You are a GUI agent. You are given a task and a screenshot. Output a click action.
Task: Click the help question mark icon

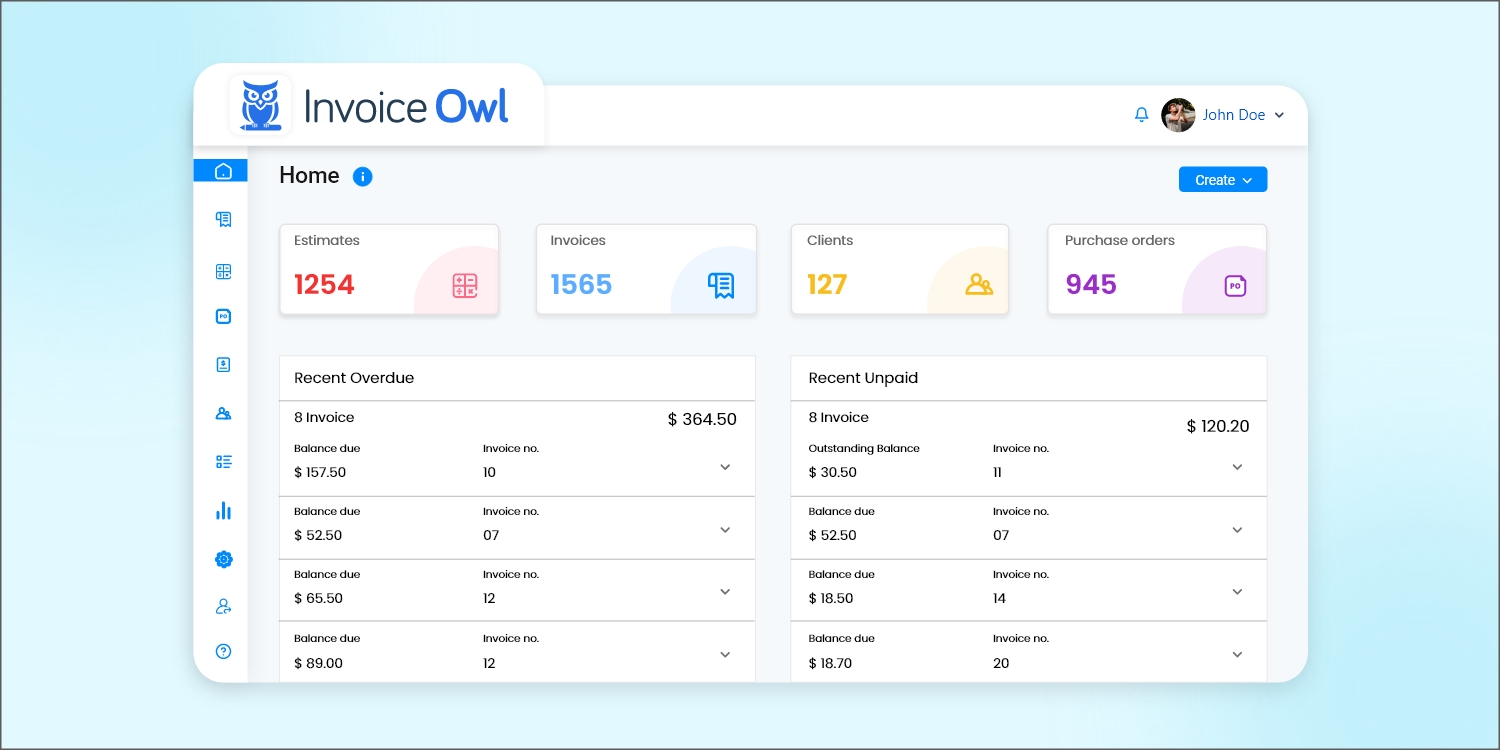[223, 651]
